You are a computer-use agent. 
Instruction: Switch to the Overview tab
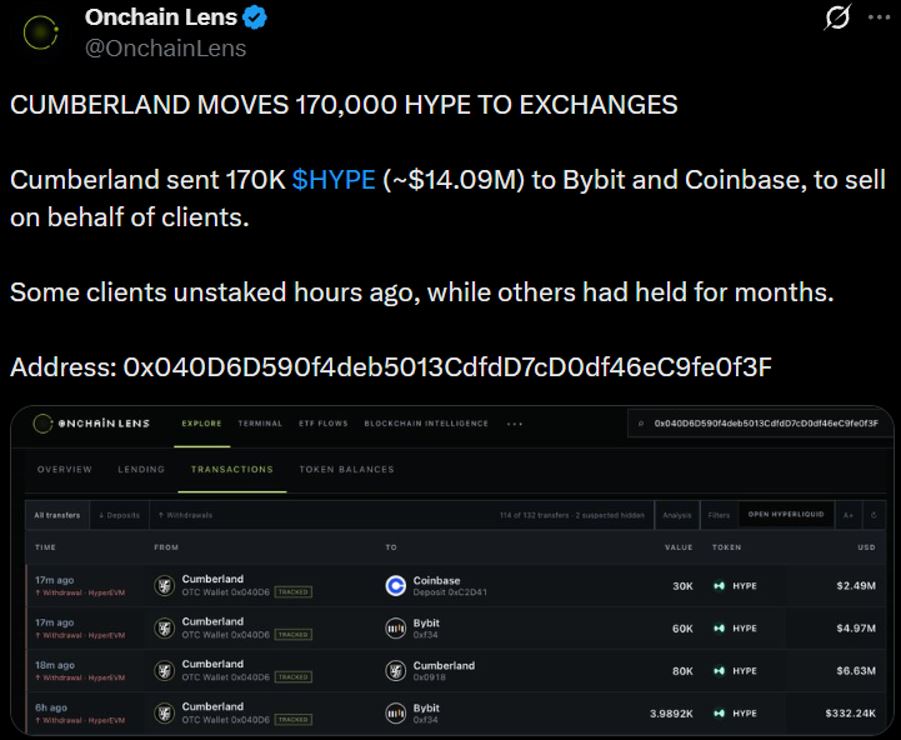tap(64, 469)
